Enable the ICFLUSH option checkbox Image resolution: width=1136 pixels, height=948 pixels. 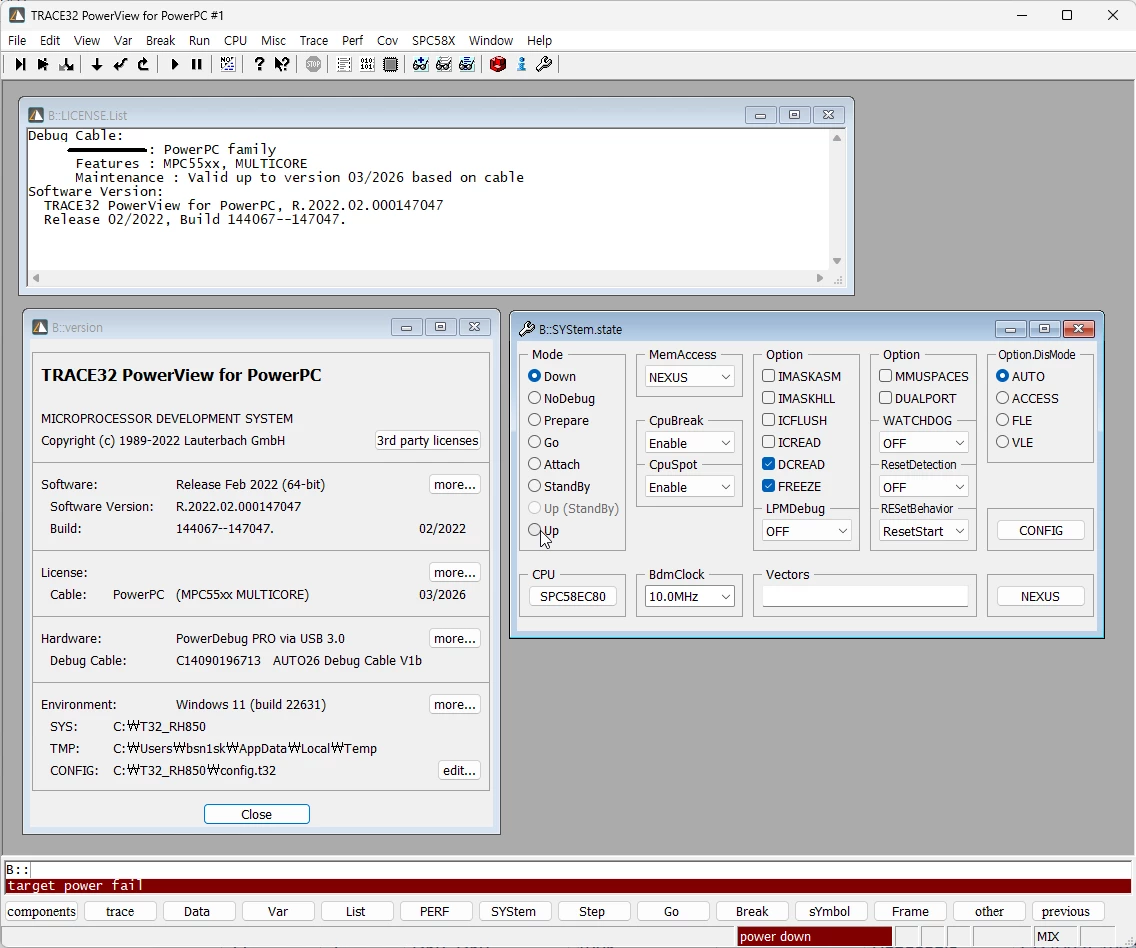769,420
